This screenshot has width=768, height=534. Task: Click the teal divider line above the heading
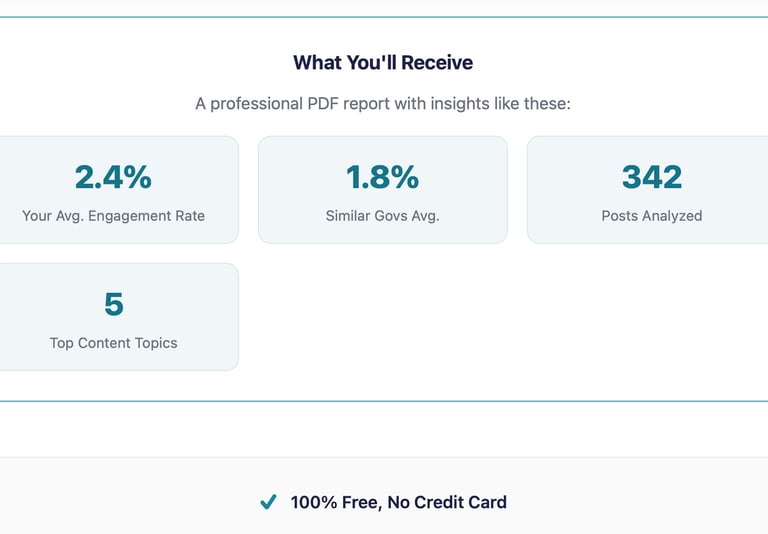[384, 17]
